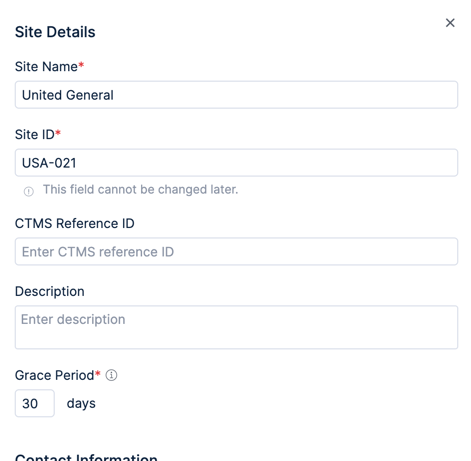Close the Site Details panel
This screenshot has height=461, width=471.
pyautogui.click(x=450, y=23)
